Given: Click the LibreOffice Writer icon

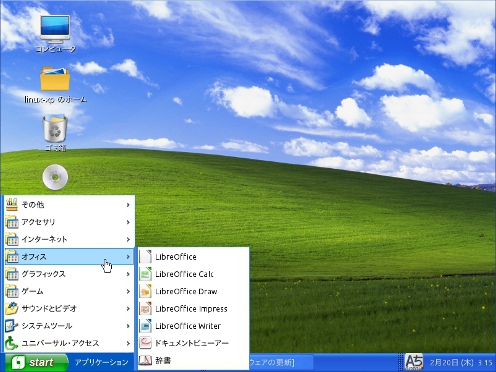Looking at the screenshot, I should click(145, 326).
